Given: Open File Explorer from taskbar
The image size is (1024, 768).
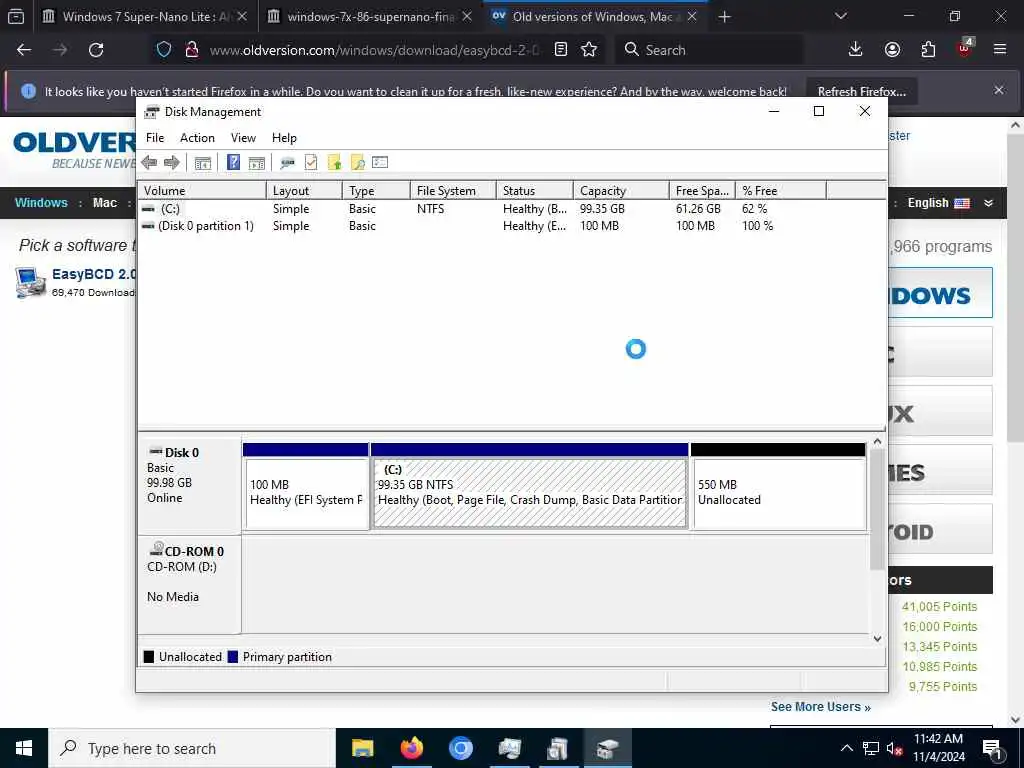Looking at the screenshot, I should click(x=362, y=748).
